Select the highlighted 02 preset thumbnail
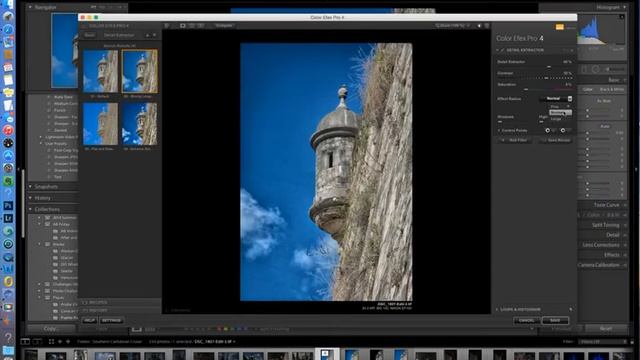Screen dimensions: 640x360 point(140,72)
